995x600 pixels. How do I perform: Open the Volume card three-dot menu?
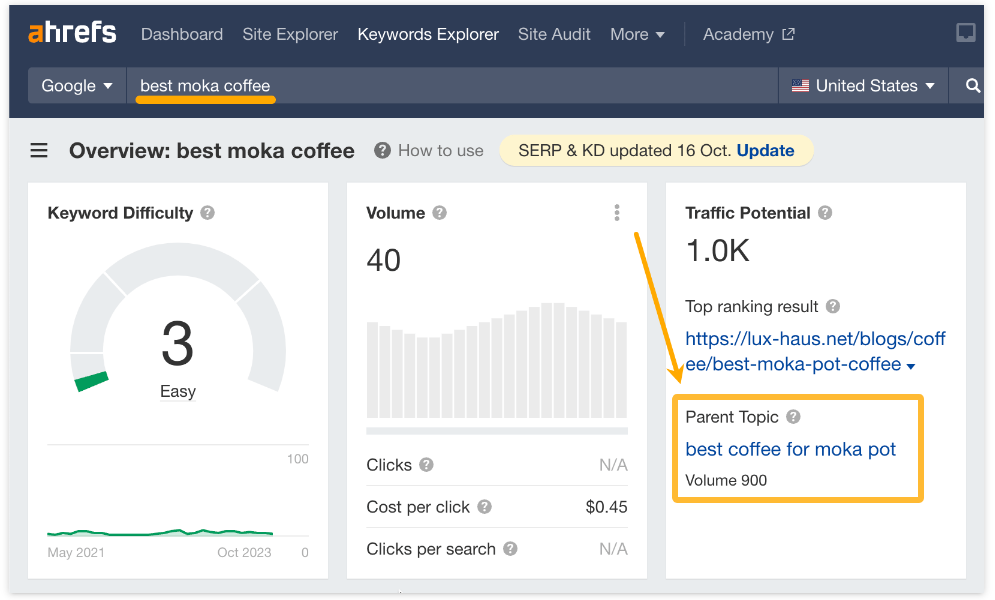click(x=617, y=212)
